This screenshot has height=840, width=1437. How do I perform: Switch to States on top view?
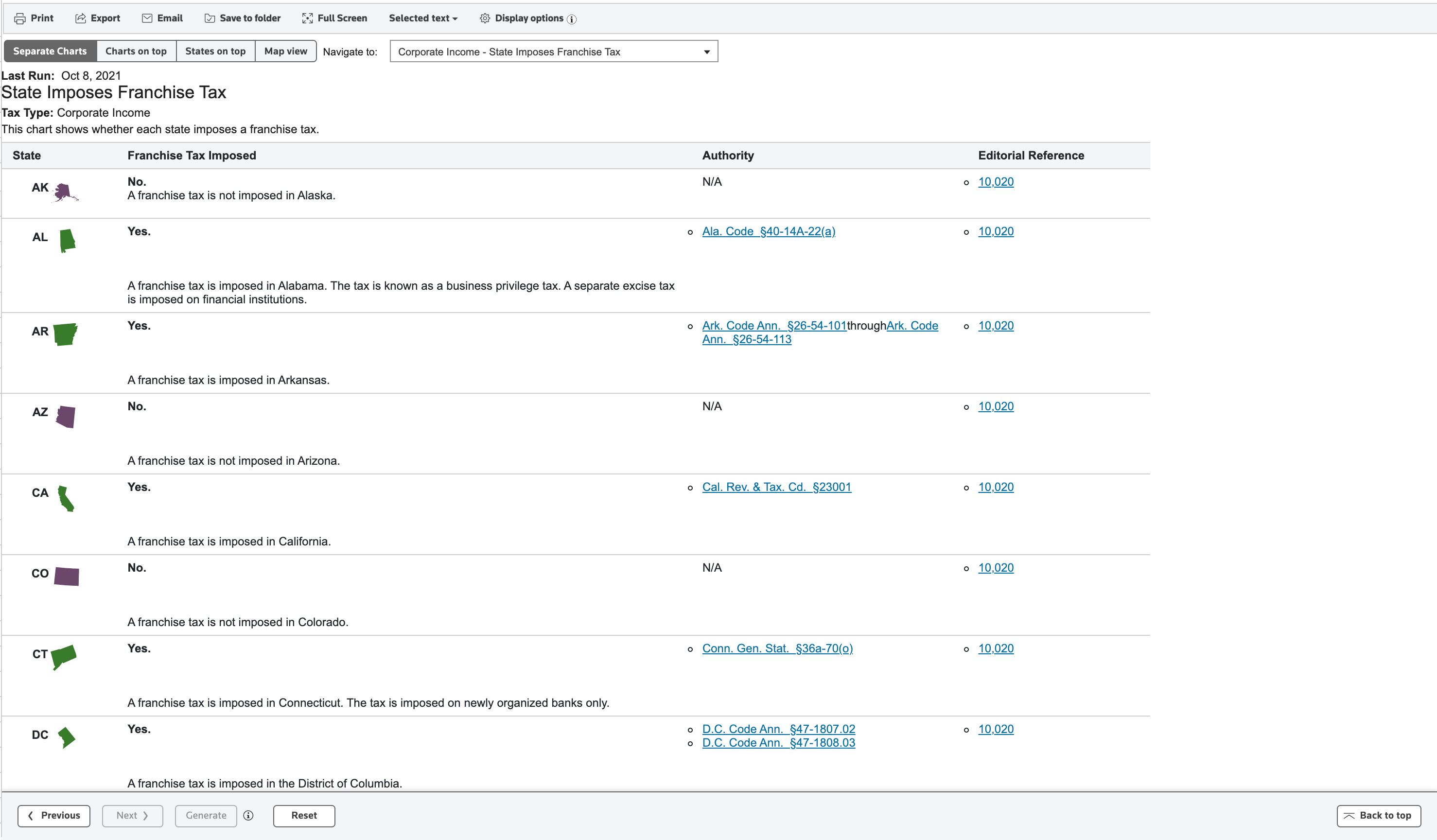215,51
